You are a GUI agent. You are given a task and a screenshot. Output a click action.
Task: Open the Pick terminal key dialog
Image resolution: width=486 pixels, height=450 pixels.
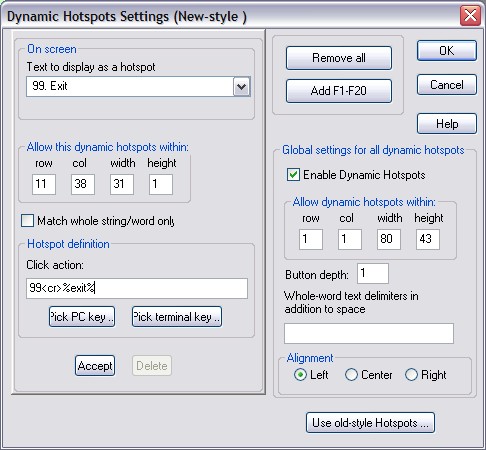[177, 317]
